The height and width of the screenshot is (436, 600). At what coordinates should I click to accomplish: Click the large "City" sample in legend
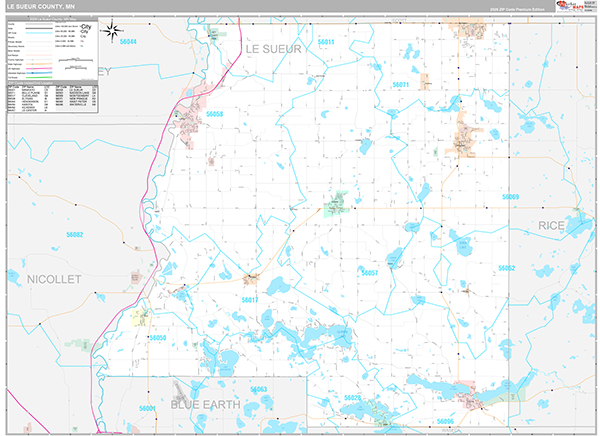click(86, 26)
